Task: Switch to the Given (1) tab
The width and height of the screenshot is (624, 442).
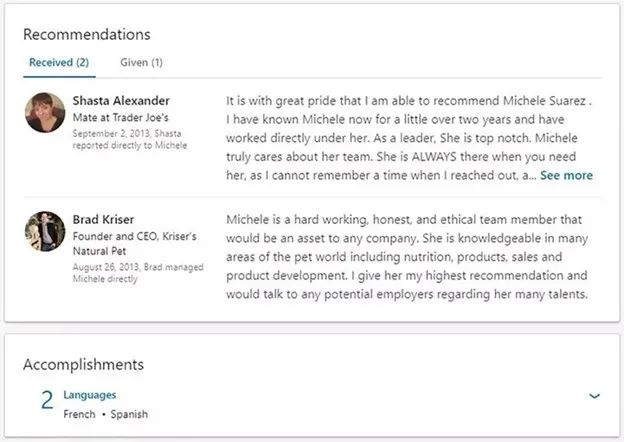Action: point(141,62)
